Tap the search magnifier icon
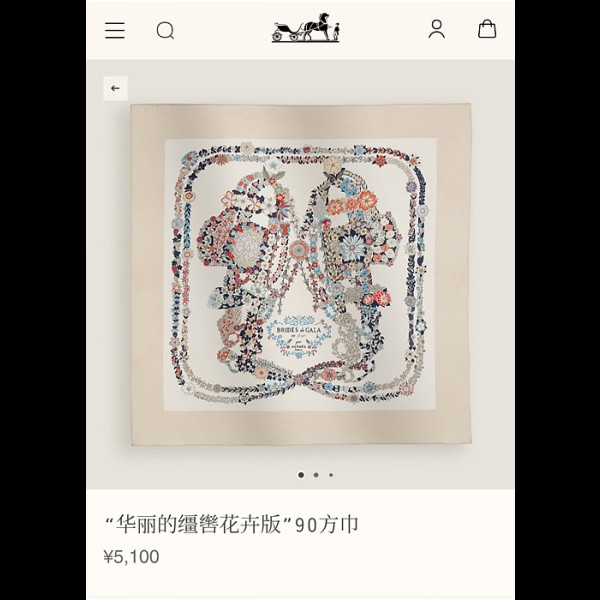 (165, 30)
